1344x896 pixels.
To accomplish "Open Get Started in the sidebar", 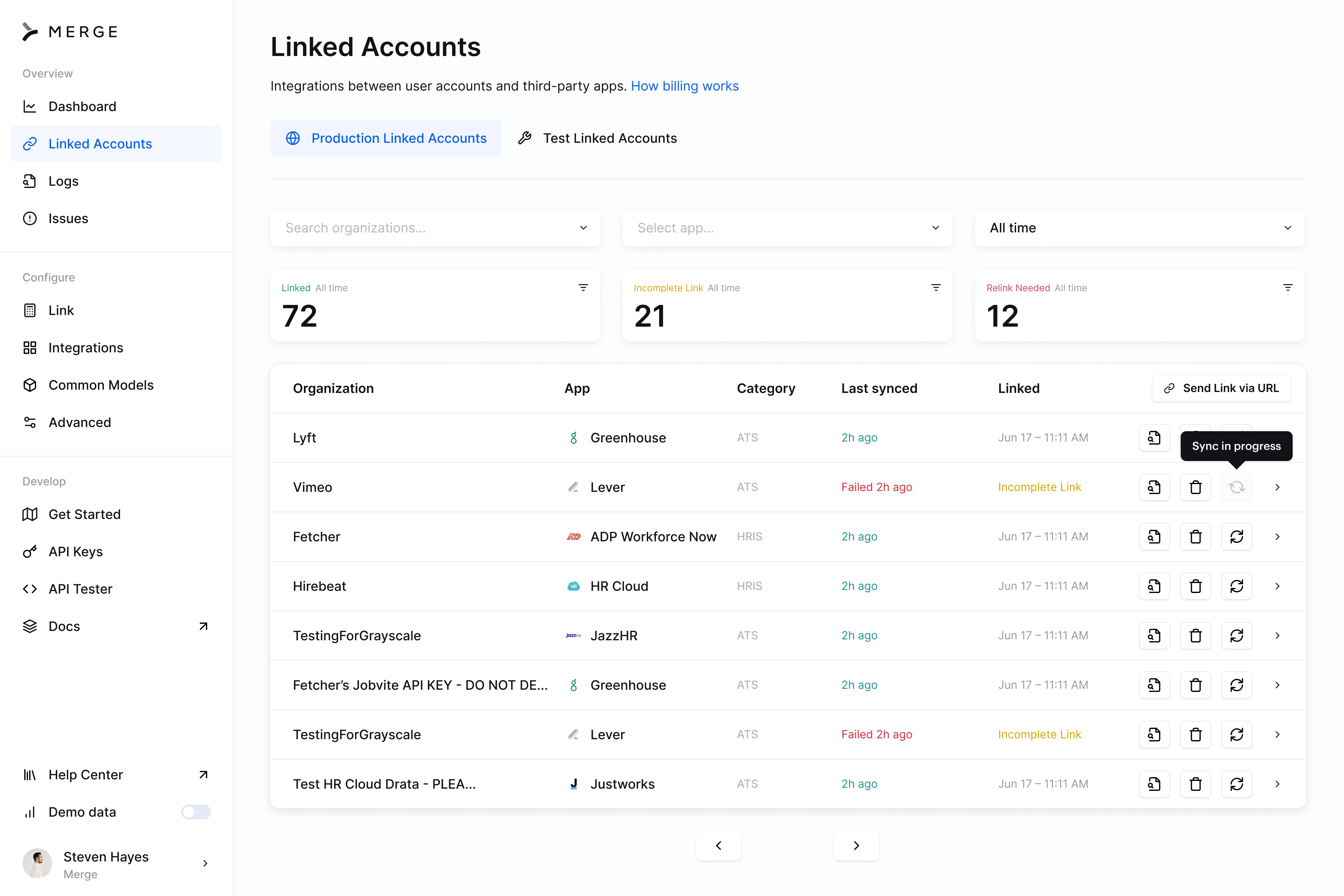I will click(117, 514).
